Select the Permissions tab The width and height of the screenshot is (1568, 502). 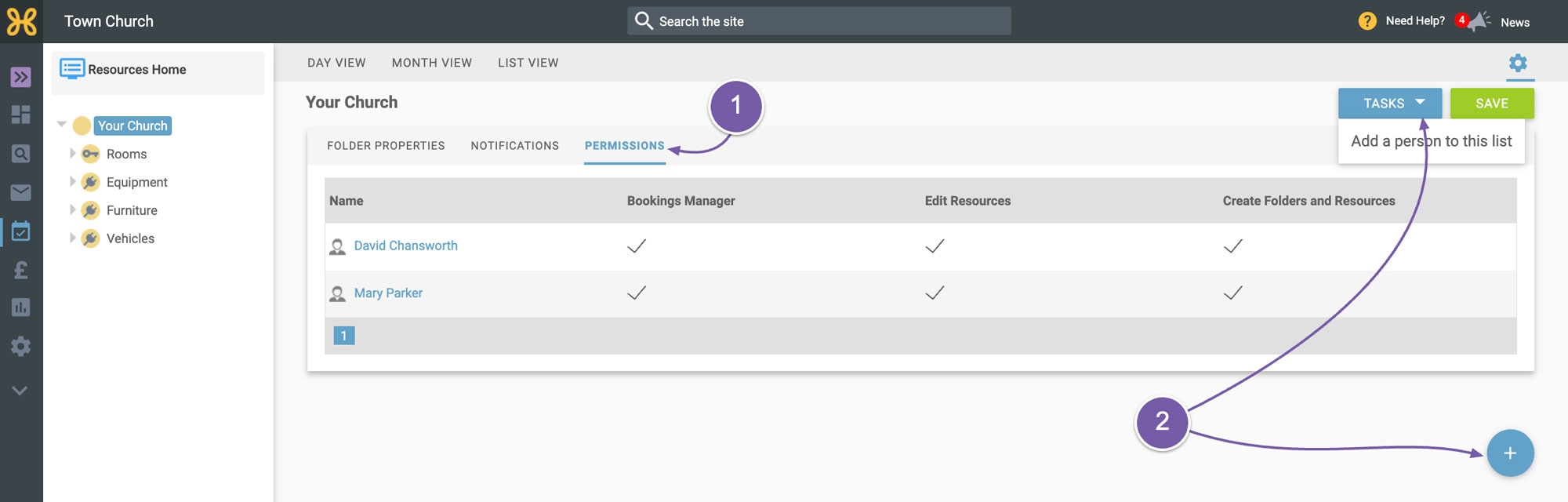point(625,146)
